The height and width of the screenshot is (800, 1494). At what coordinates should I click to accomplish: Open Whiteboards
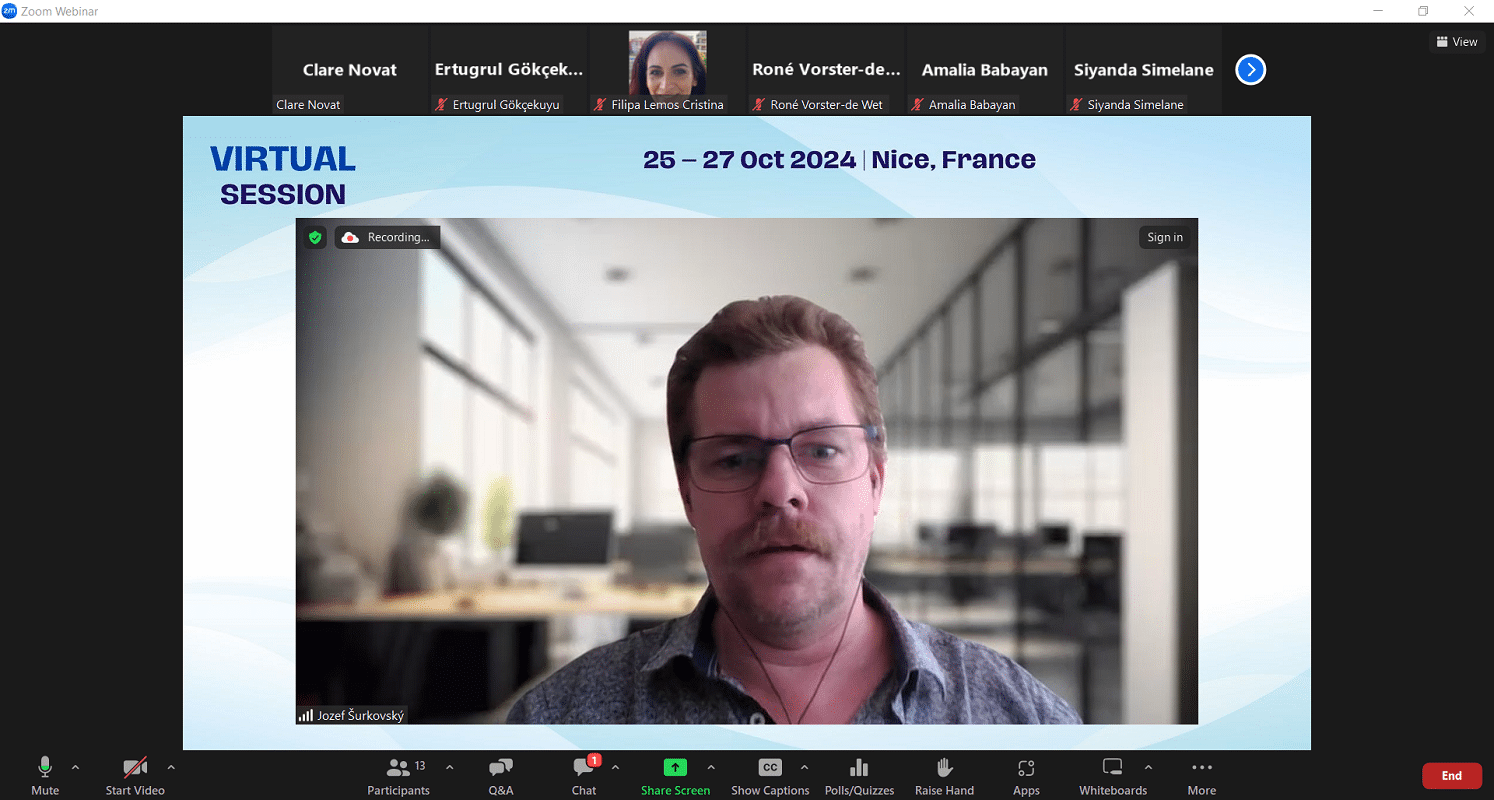tap(1112, 776)
